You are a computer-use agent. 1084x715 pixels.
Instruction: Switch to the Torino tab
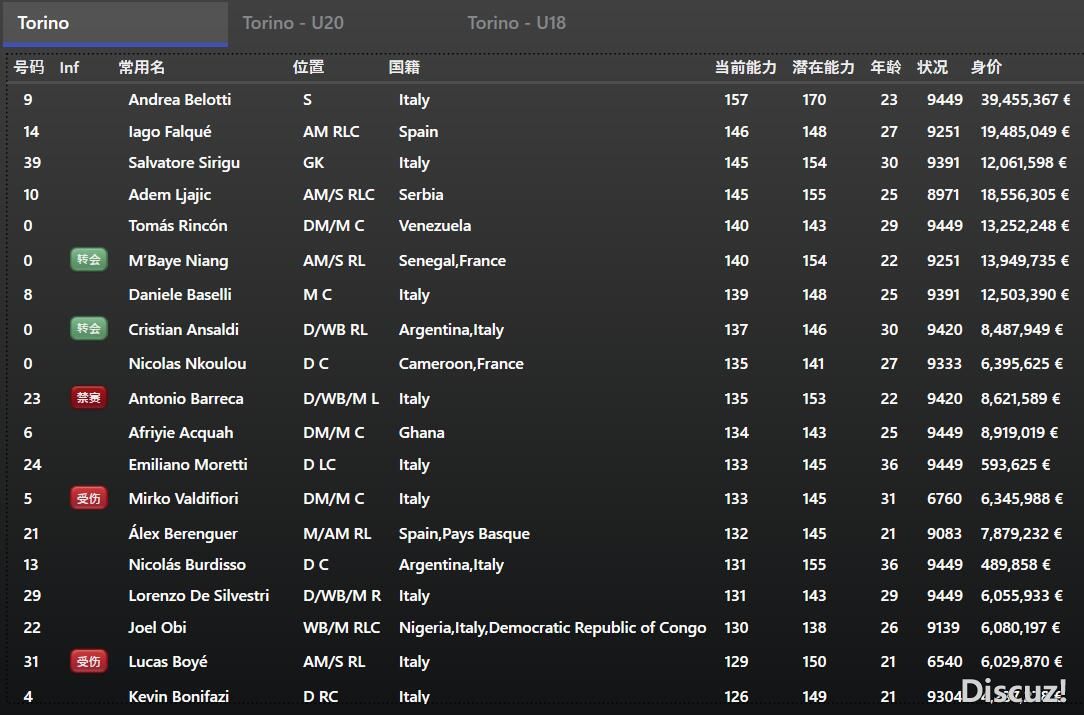point(115,24)
